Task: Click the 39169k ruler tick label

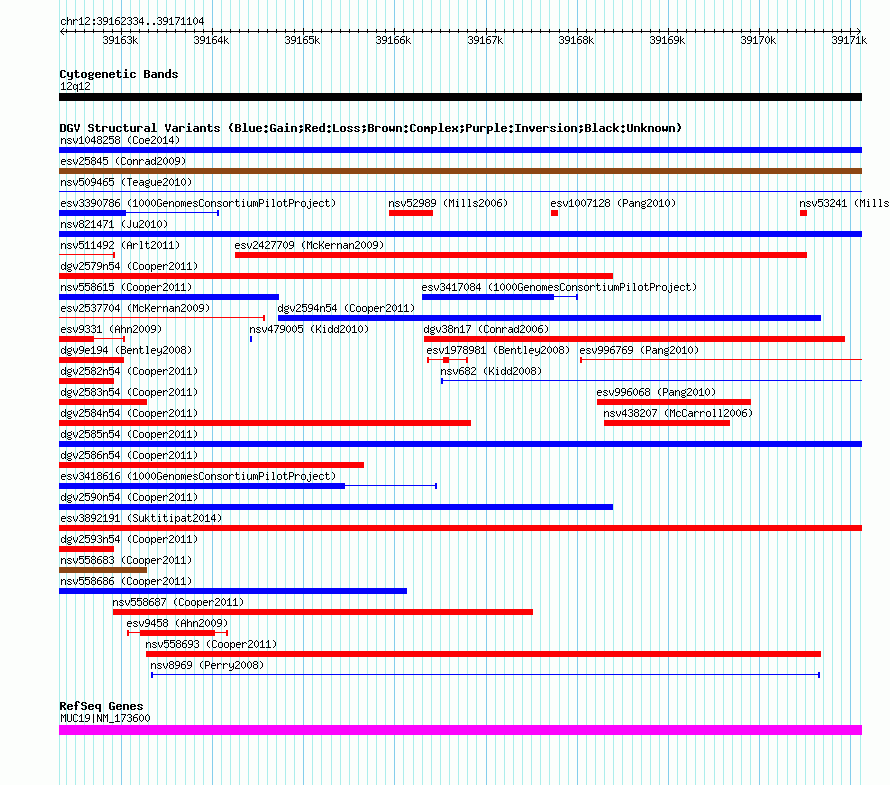Action: [x=667, y=40]
